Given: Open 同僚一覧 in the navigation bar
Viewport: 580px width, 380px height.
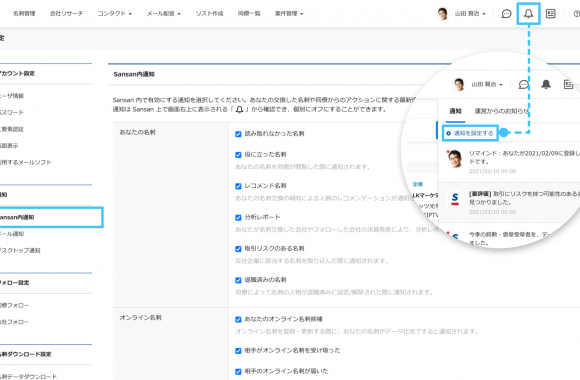Looking at the screenshot, I should click(x=249, y=14).
